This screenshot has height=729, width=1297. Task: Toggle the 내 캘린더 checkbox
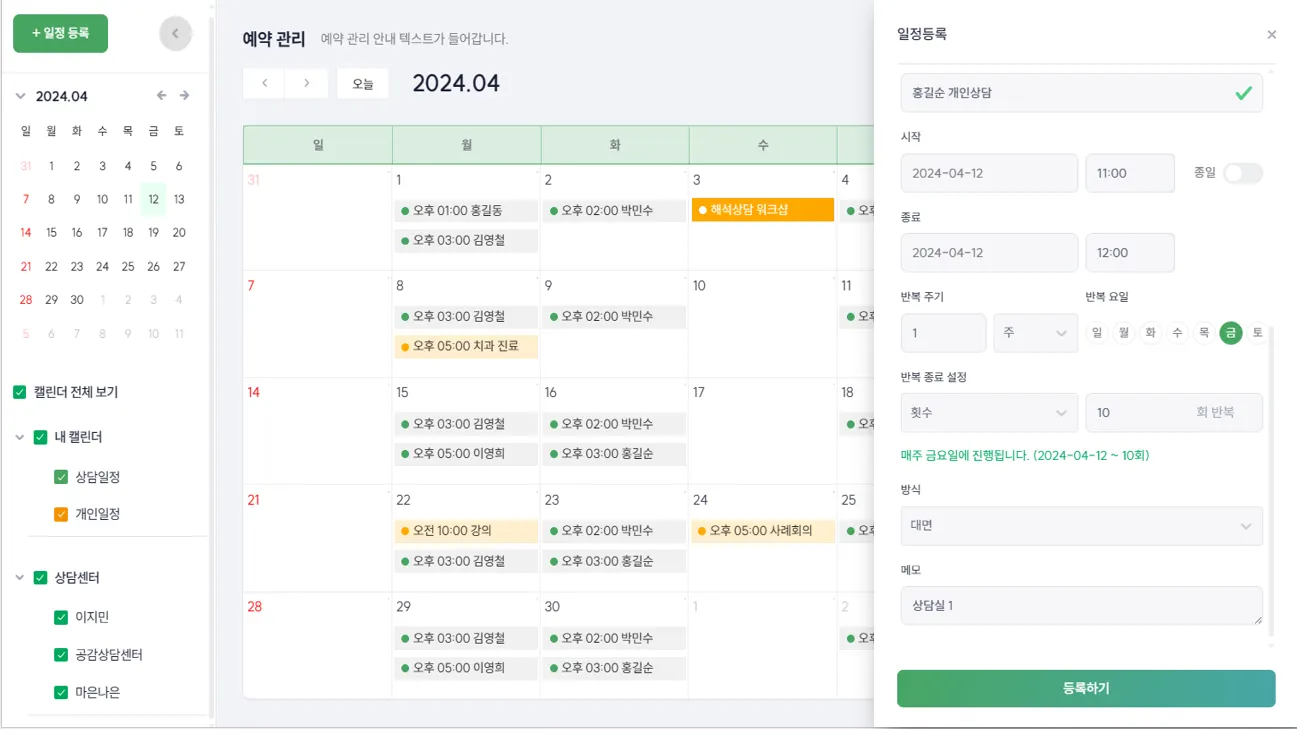click(40, 437)
